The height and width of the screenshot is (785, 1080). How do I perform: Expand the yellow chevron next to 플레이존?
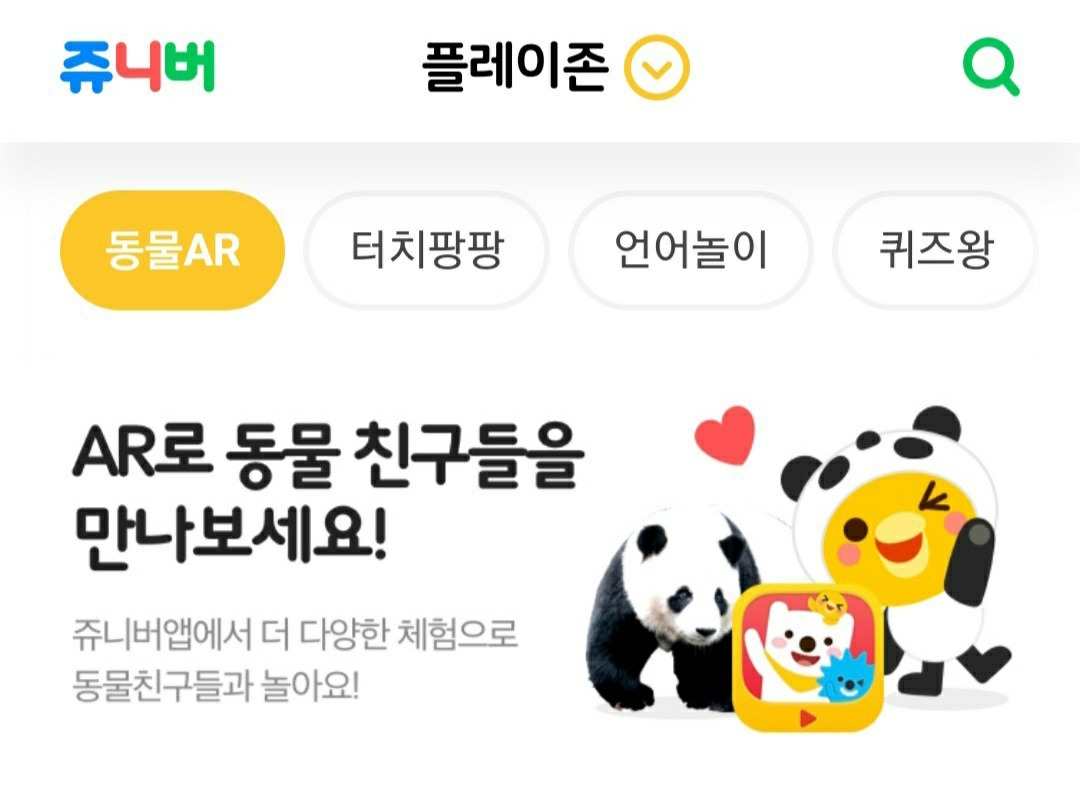(656, 67)
